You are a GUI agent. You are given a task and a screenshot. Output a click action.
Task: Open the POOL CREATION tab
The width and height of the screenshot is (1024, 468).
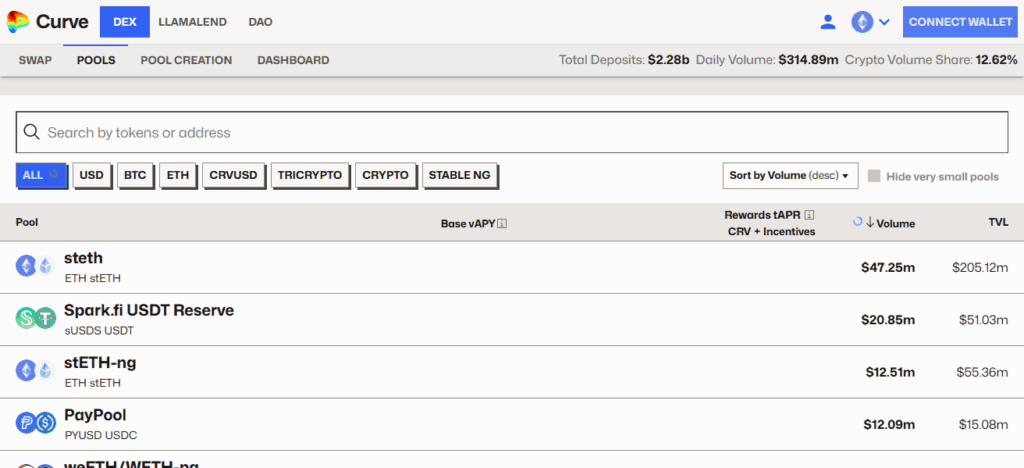point(186,60)
